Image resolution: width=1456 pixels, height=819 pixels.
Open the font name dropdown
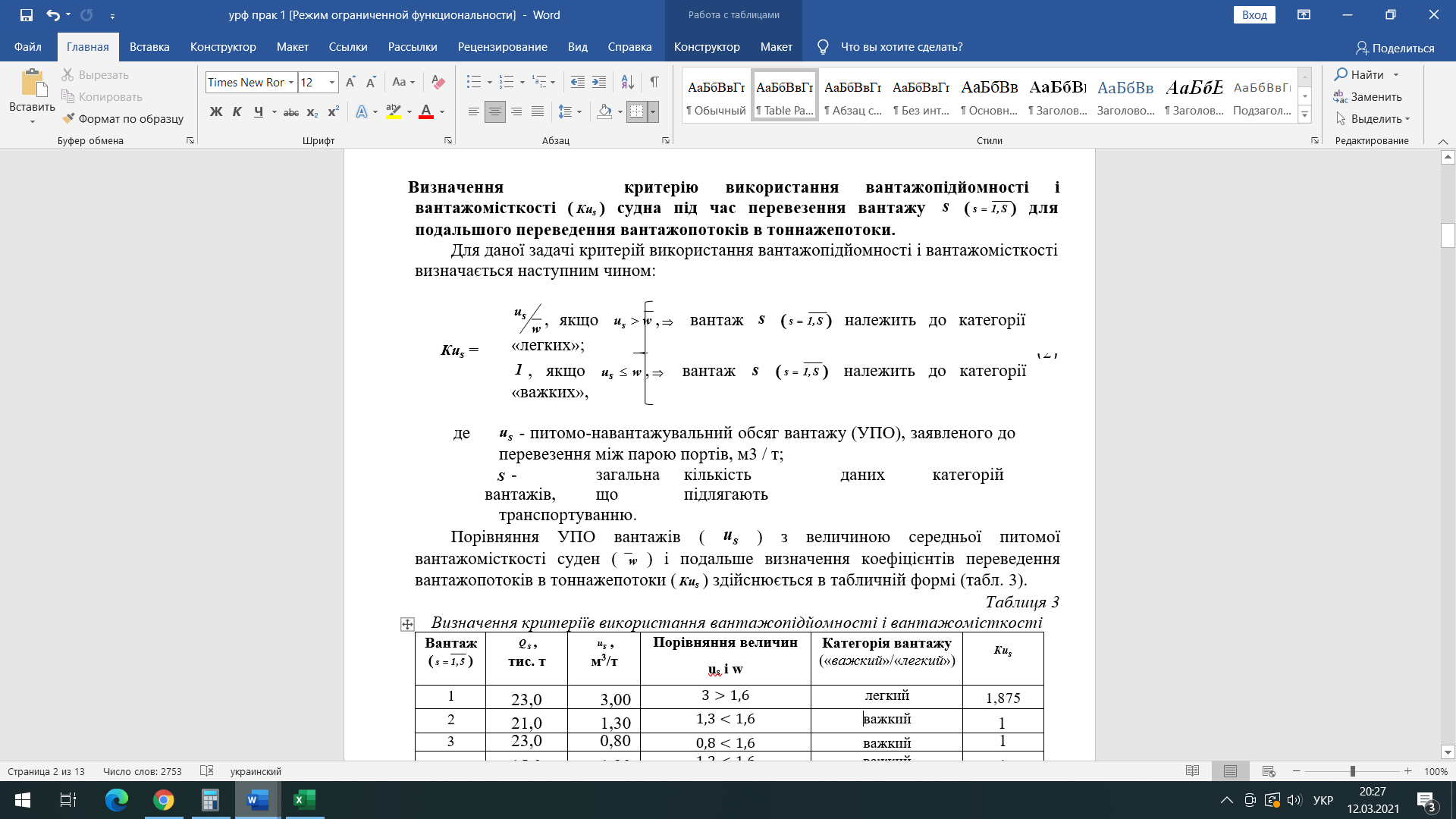(x=291, y=82)
